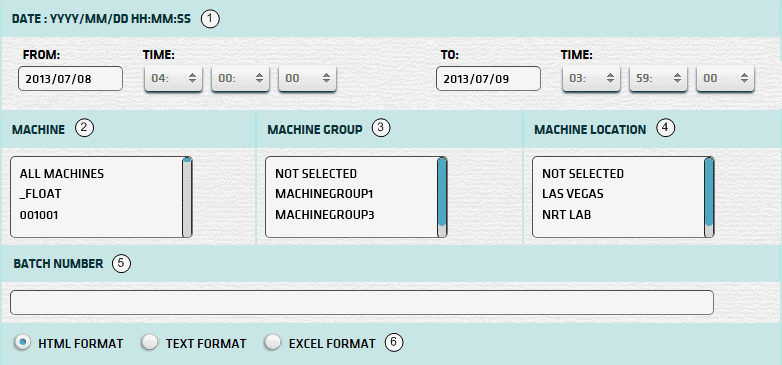782x365 pixels.
Task: Click the FROM date field 2013/07/08
Action: click(x=70, y=79)
